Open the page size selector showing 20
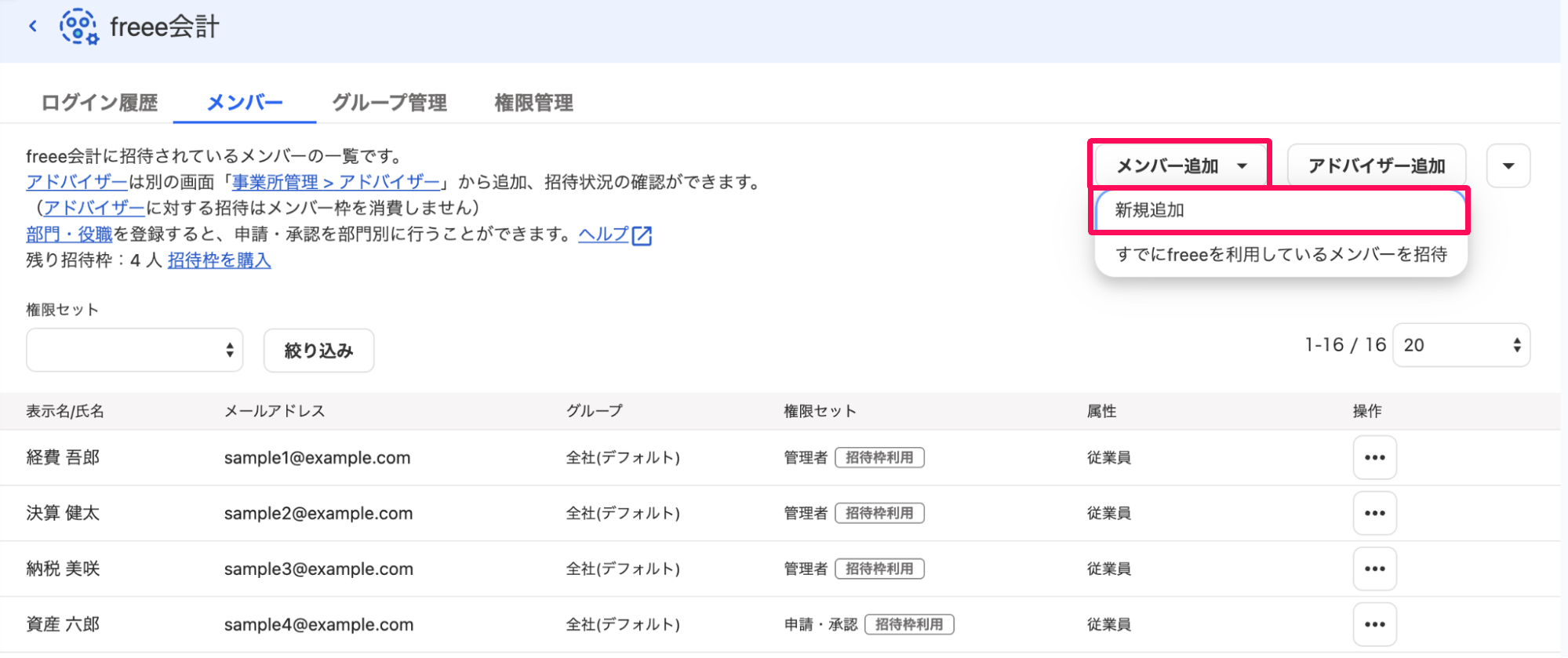This screenshot has width=1568, height=658. click(x=1461, y=345)
